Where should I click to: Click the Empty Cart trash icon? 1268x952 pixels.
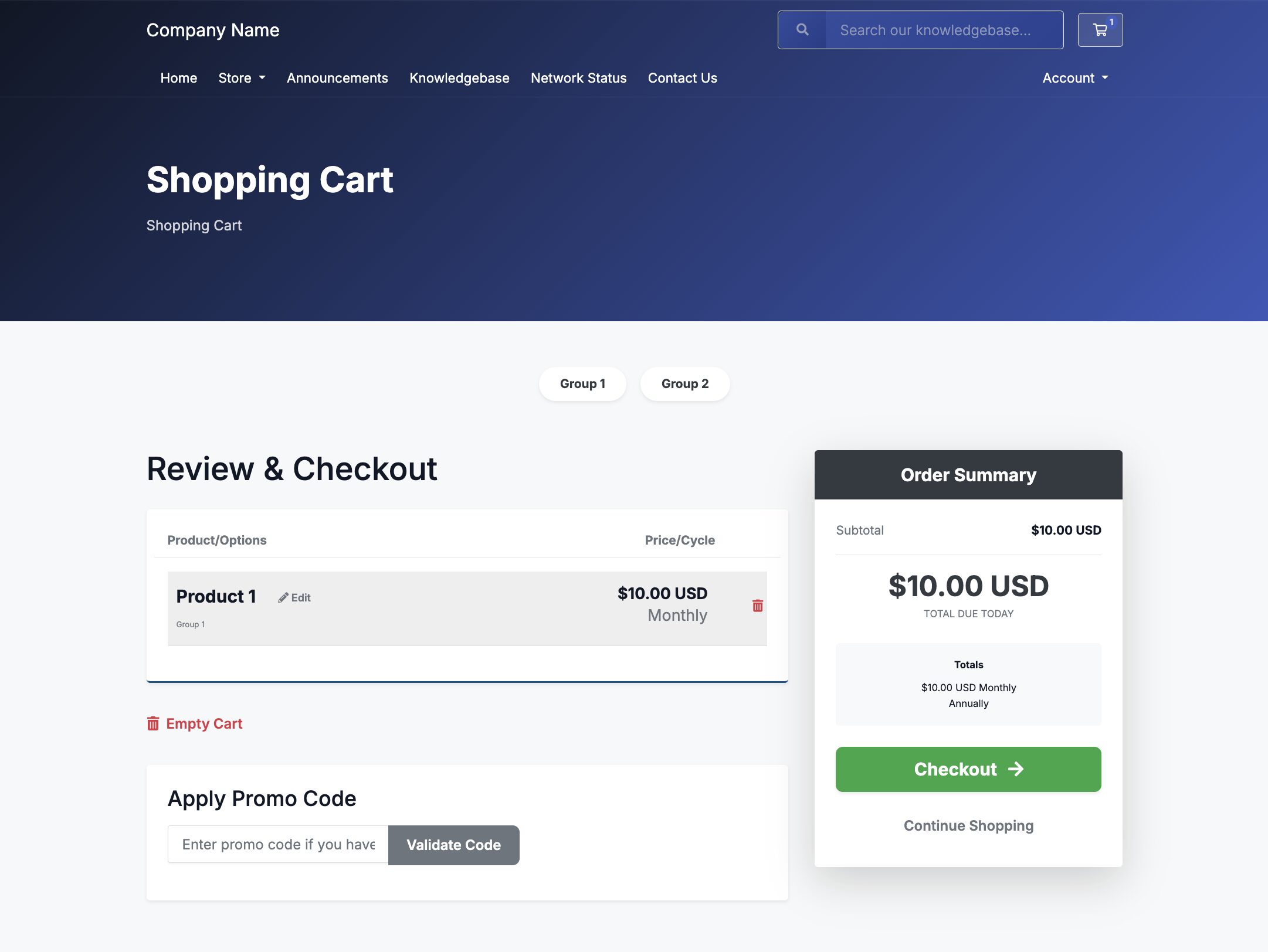pyautogui.click(x=153, y=723)
